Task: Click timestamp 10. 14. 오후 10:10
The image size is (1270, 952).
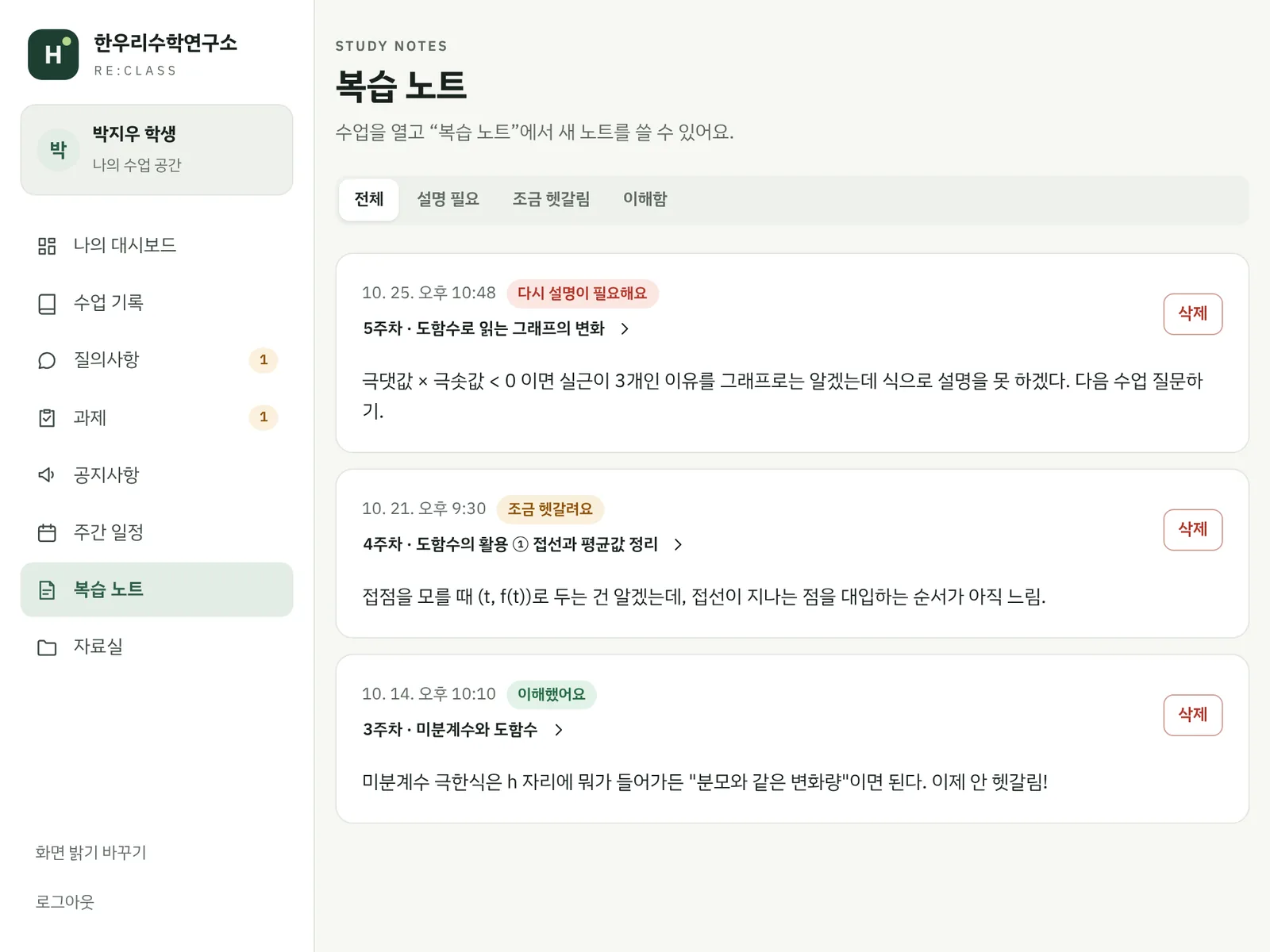Action: 429,694
